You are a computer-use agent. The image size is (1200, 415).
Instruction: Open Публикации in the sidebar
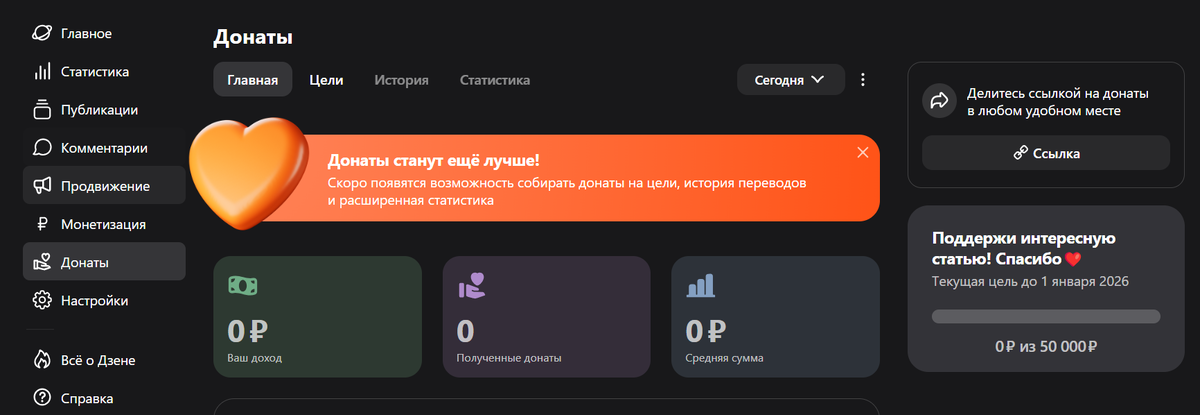pyautogui.click(x=104, y=110)
